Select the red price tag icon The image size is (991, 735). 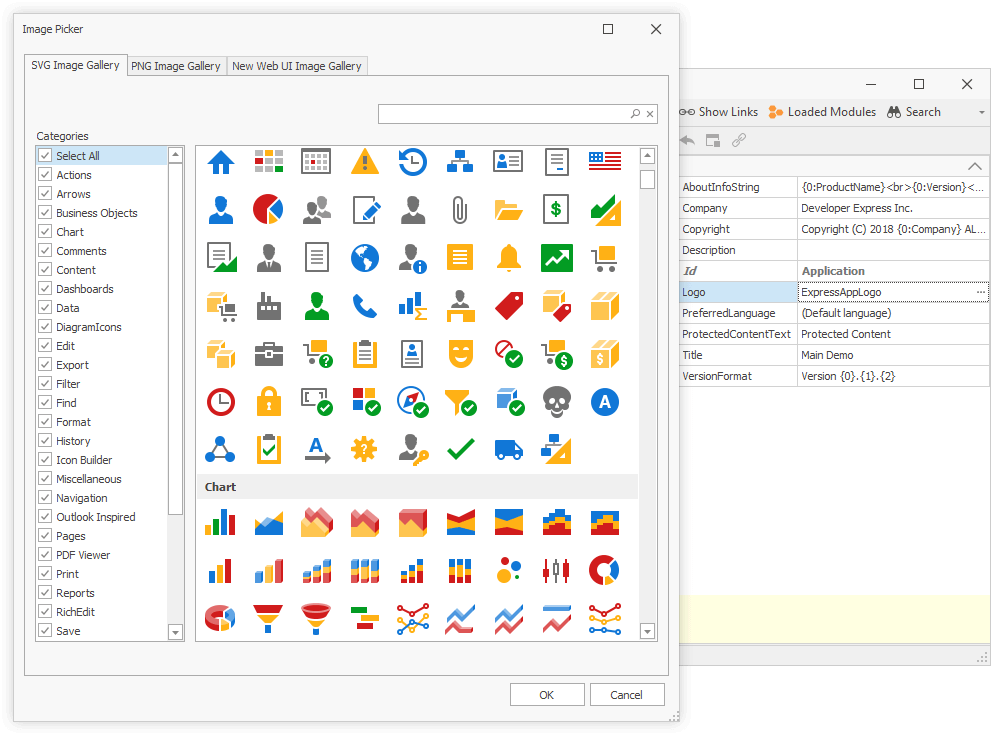tap(509, 305)
